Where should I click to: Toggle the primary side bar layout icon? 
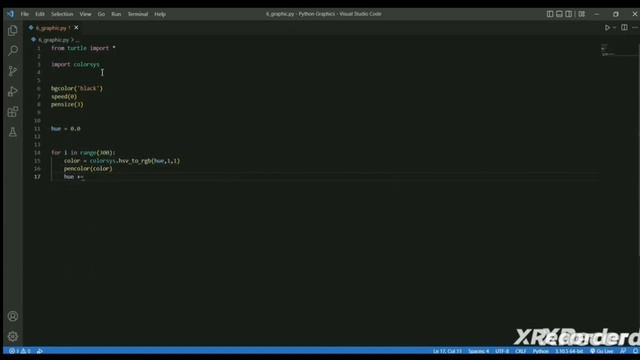point(550,14)
